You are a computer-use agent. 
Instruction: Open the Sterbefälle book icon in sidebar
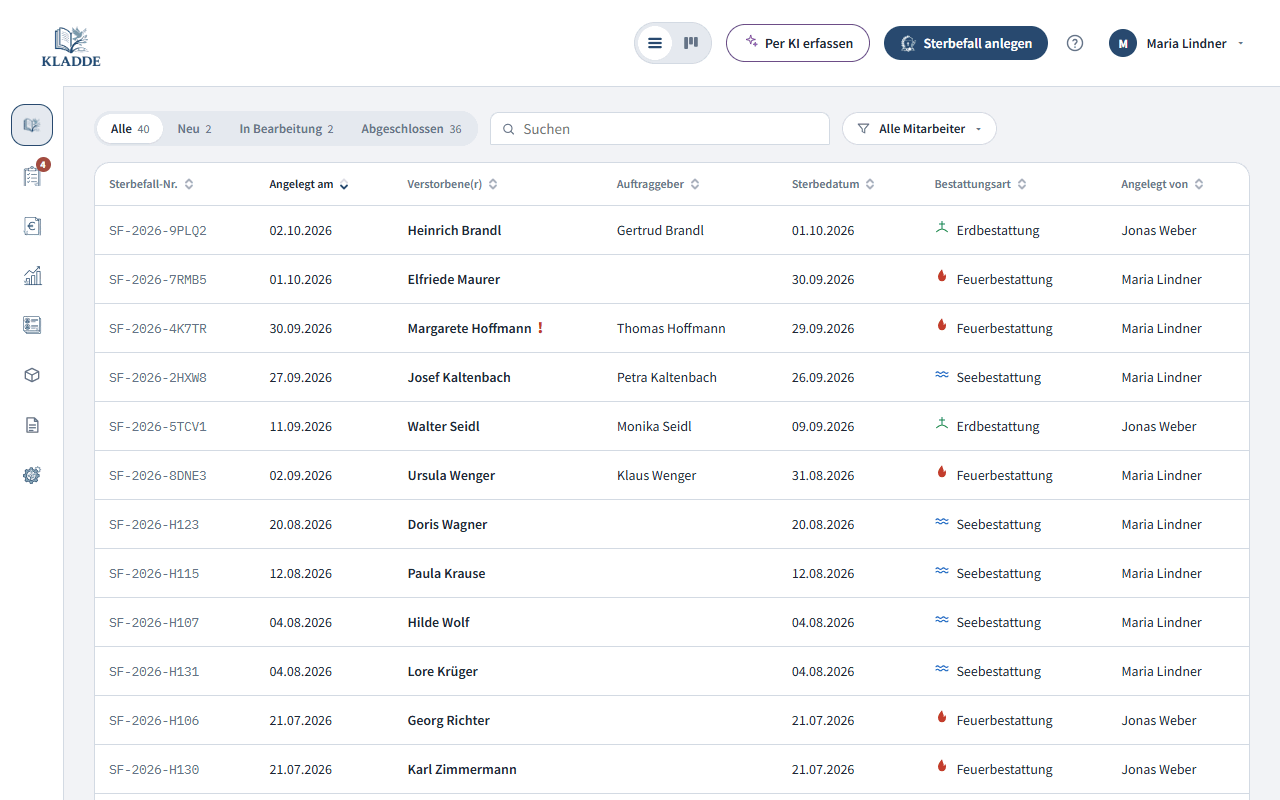[x=32, y=125]
